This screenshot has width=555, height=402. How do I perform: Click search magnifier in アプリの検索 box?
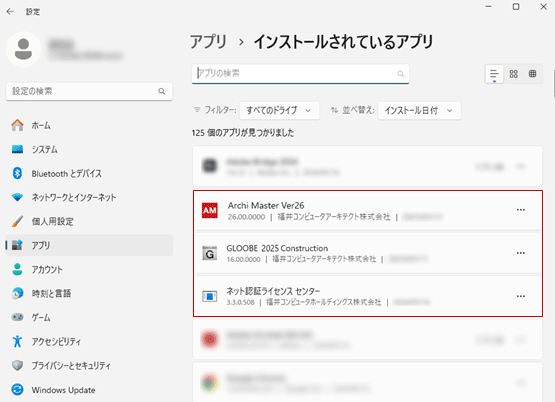(401, 74)
